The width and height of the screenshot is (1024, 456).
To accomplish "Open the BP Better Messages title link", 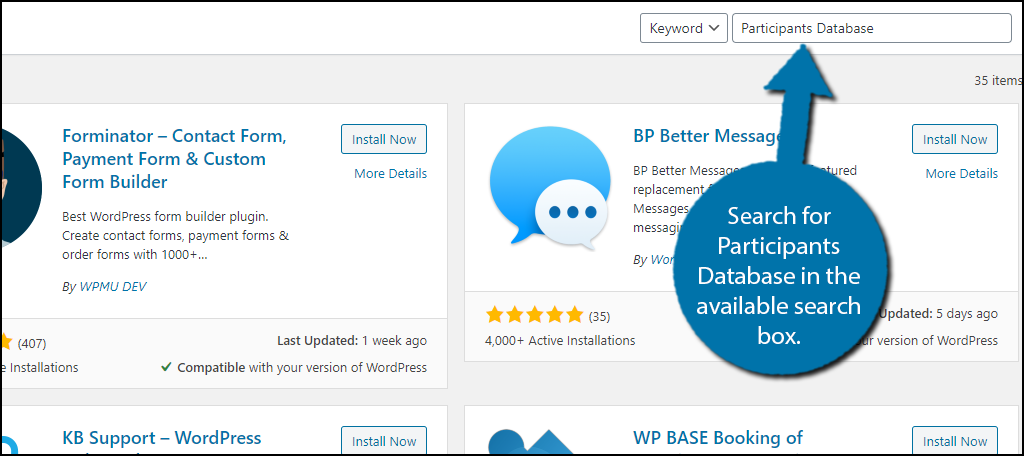I will [x=708, y=136].
